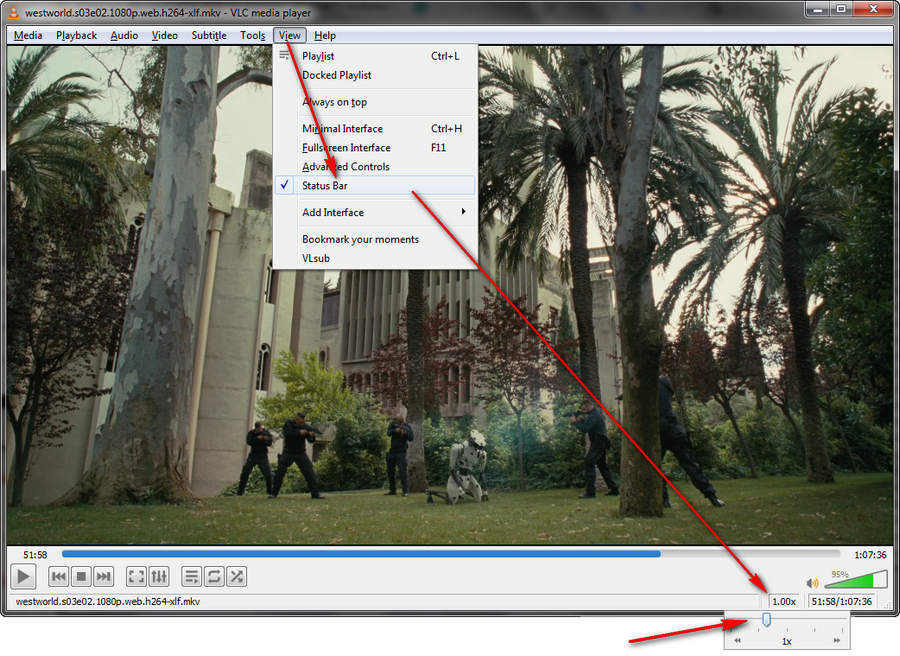Toggle shuffle random playback icon
Screen dimensions: 900x656
tap(236, 576)
